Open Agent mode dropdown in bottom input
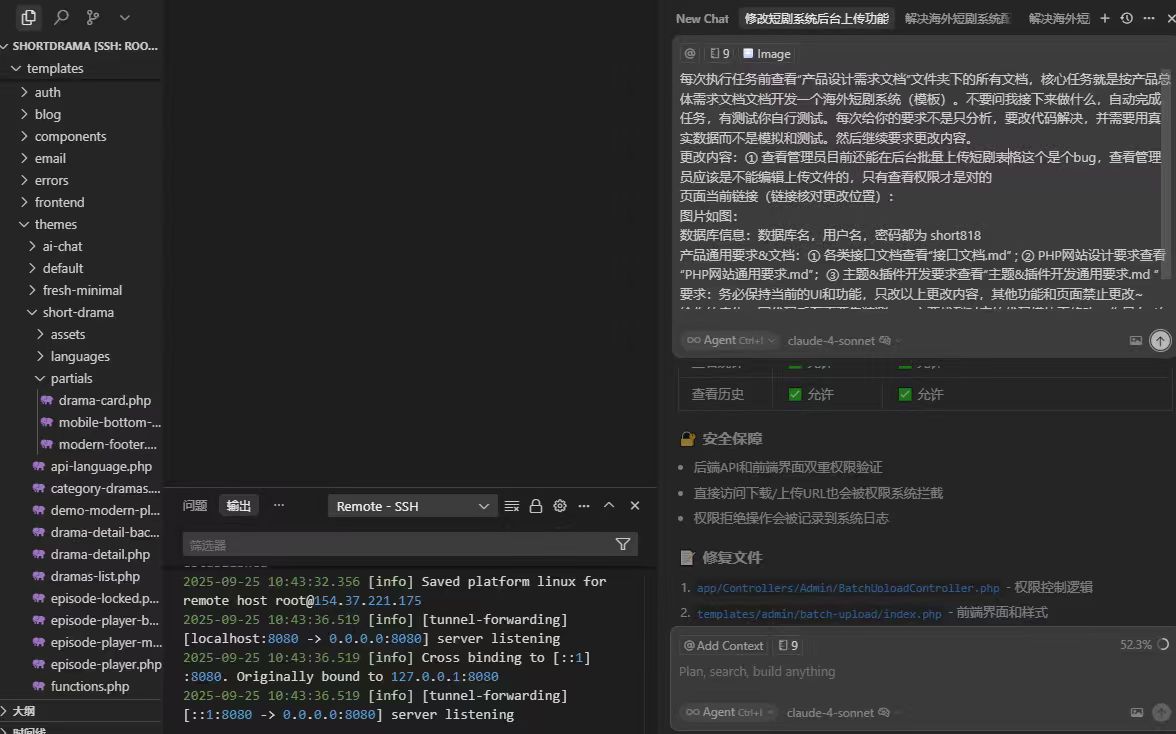 (x=729, y=712)
